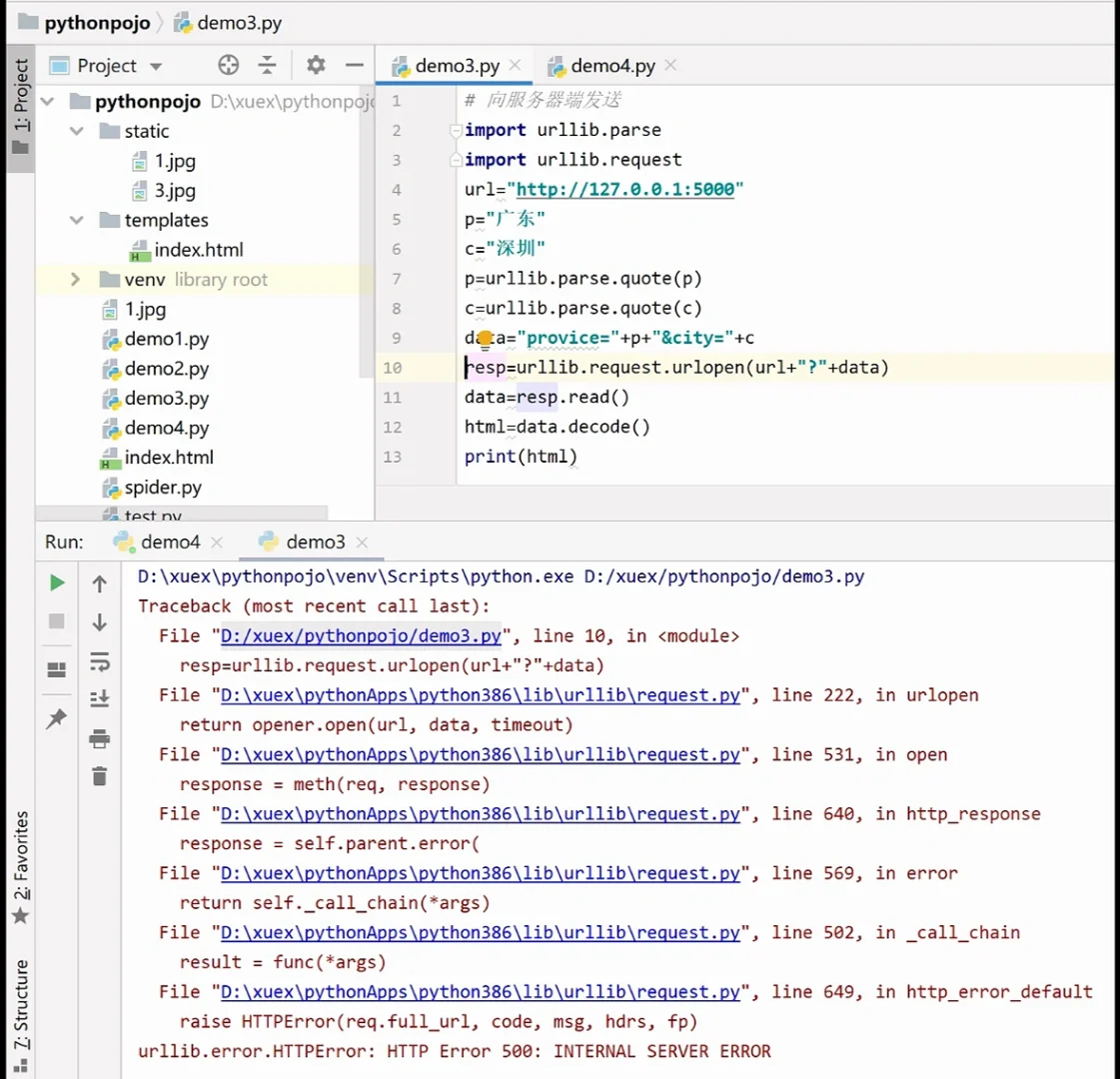Click the fold marker on line 2 import

[456, 130]
